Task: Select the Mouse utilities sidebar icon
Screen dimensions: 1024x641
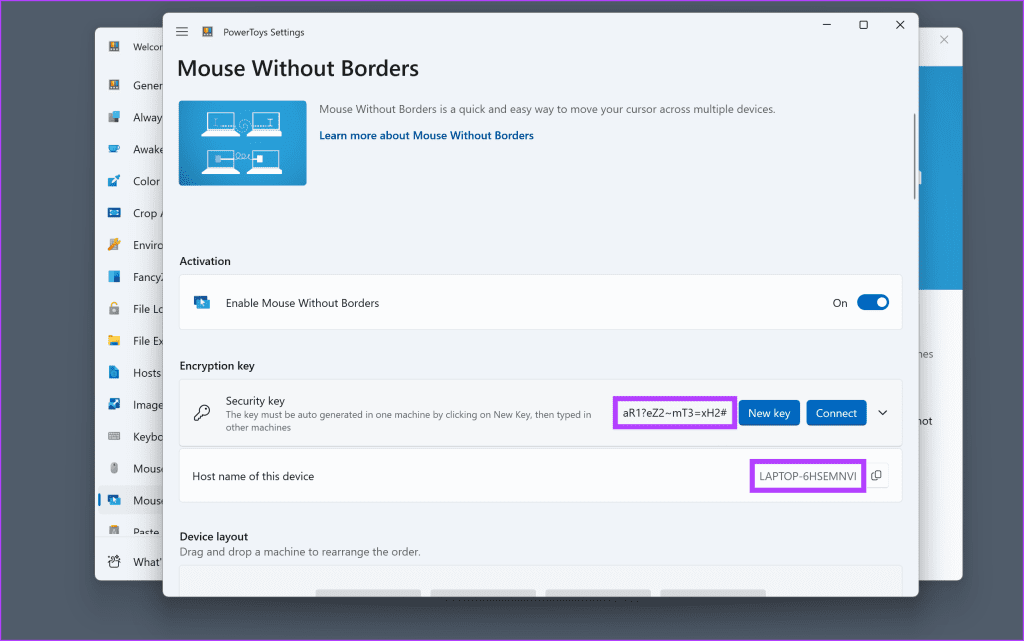Action: [114, 468]
